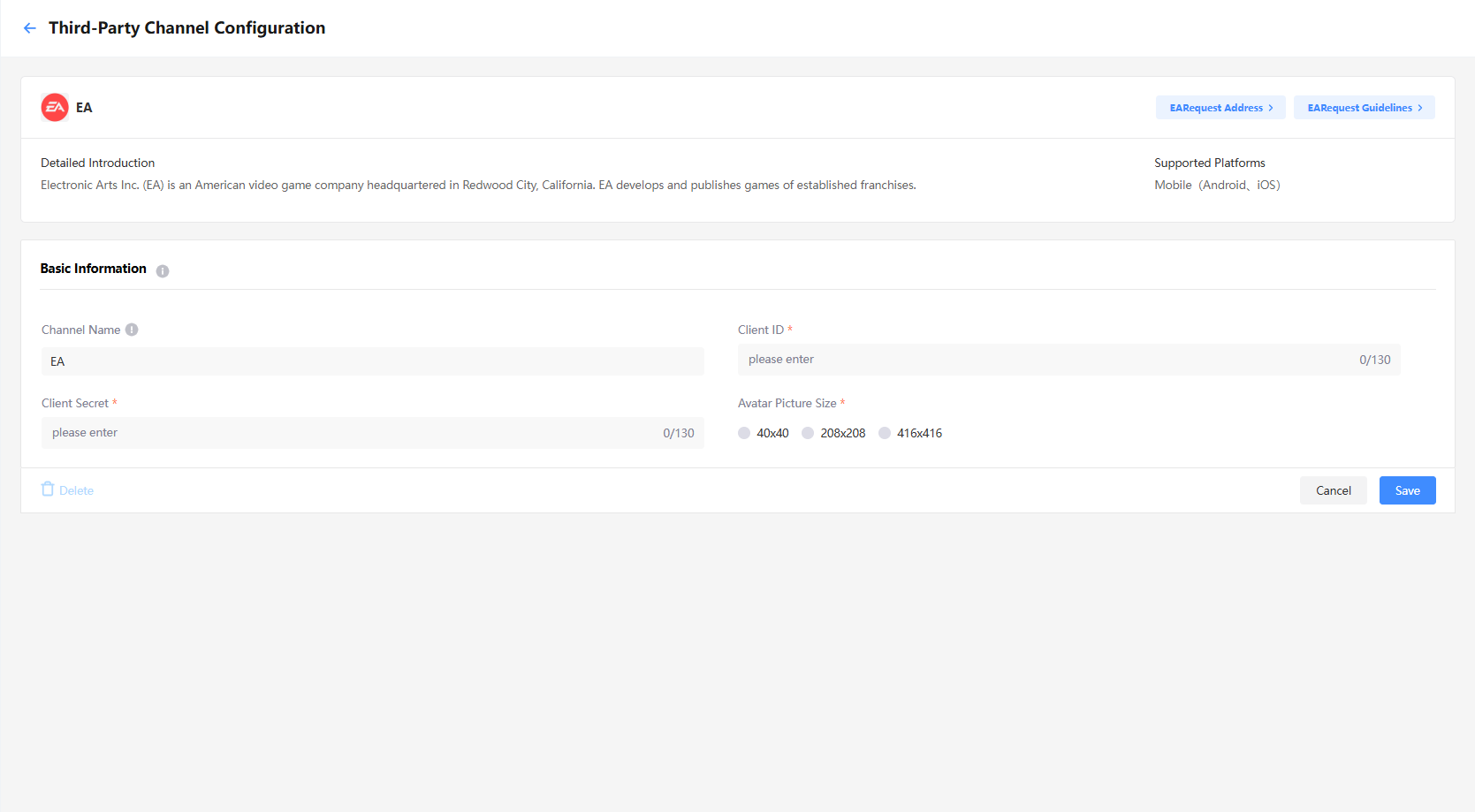Click the Client Secret label
Screen dimensions: 1475x812
(75, 403)
